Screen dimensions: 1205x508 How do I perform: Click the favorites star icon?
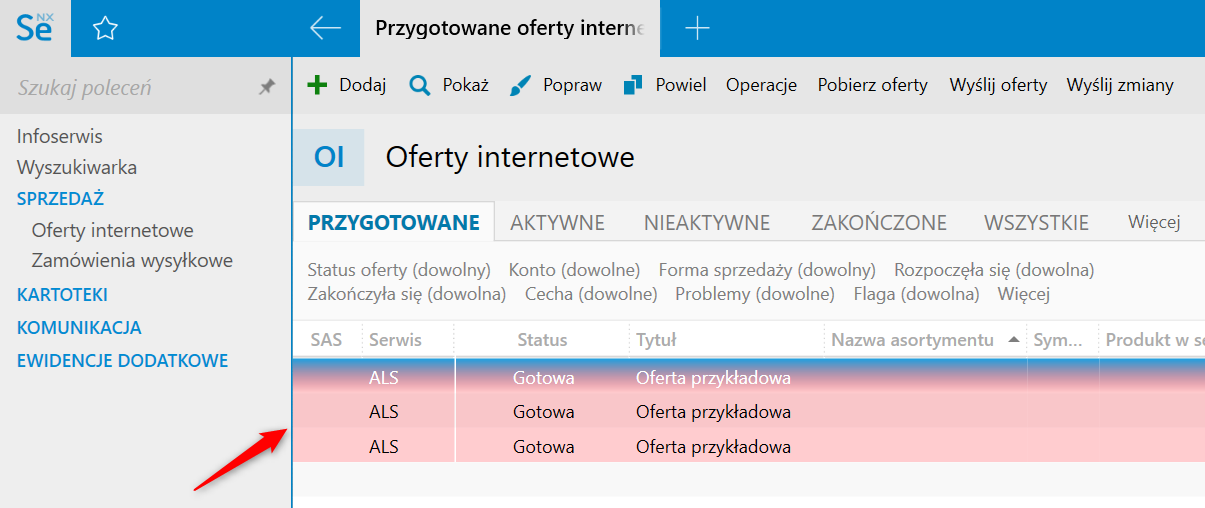coord(105,29)
